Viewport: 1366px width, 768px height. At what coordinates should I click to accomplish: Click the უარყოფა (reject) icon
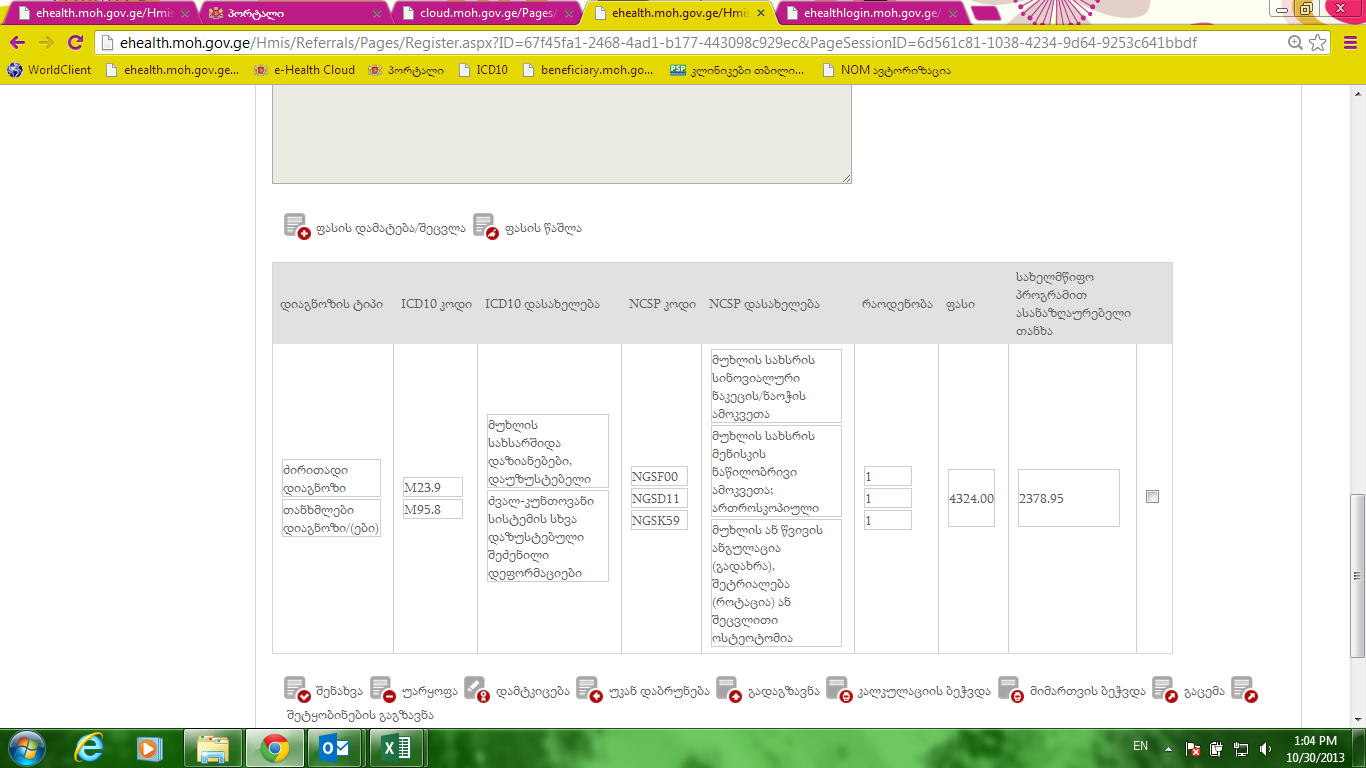point(382,689)
